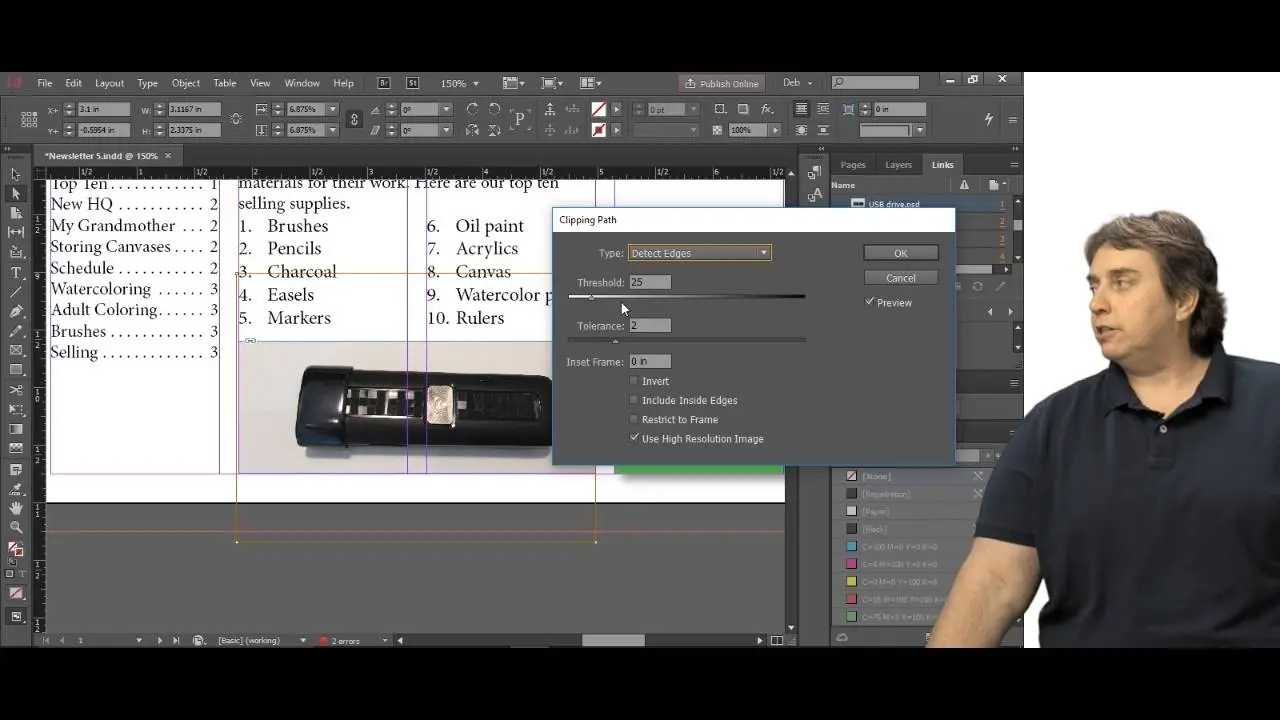Viewport: 1280px width, 720px height.
Task: Open the Object menu
Action: [x=186, y=83]
